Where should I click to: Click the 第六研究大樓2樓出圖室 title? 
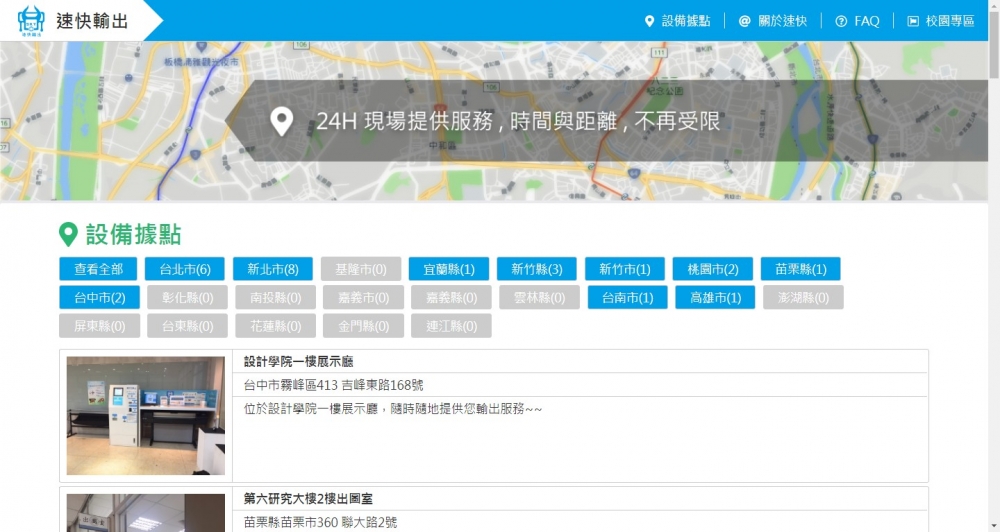click(308, 499)
